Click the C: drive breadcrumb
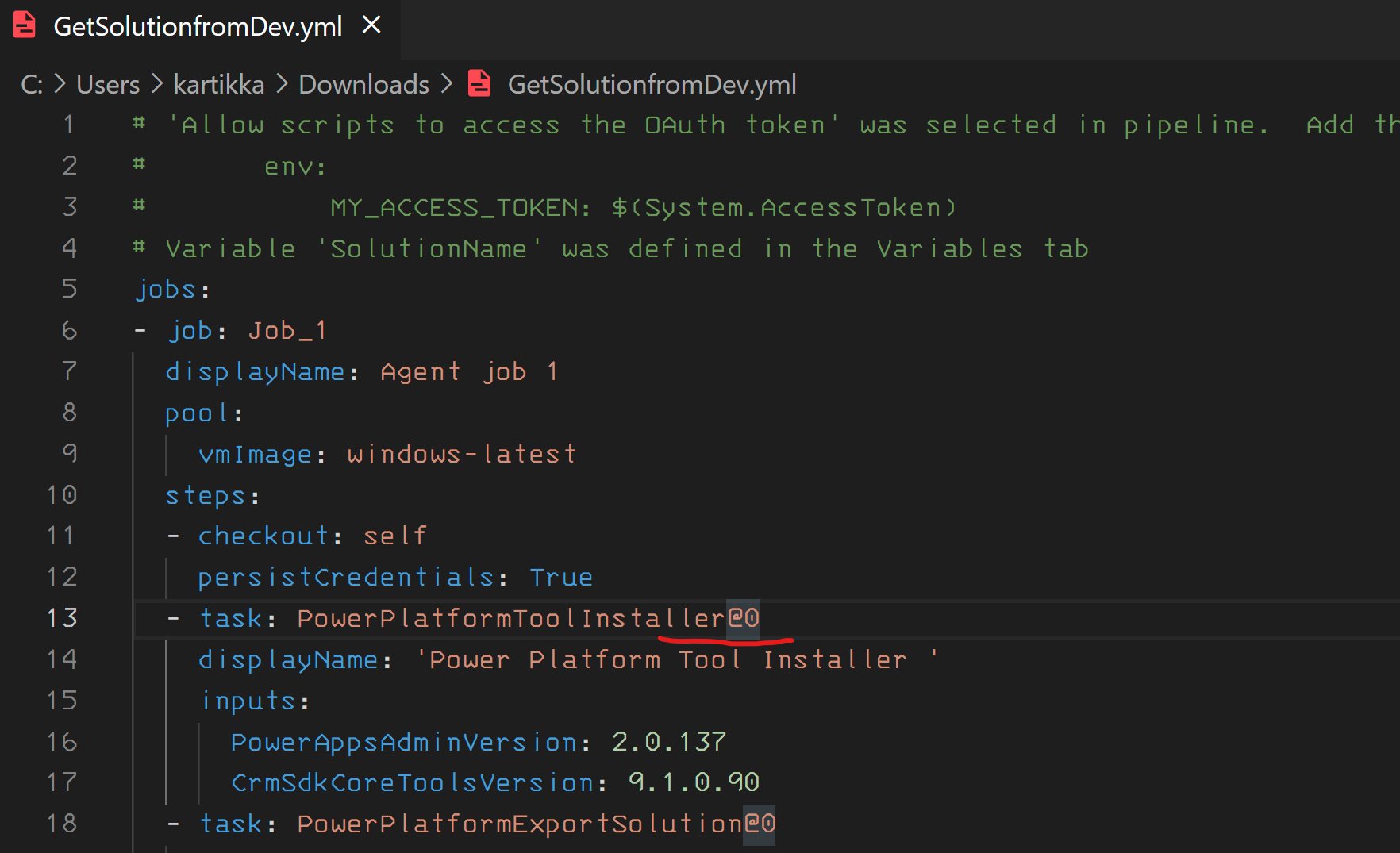This screenshot has width=1400, height=853. (31, 85)
